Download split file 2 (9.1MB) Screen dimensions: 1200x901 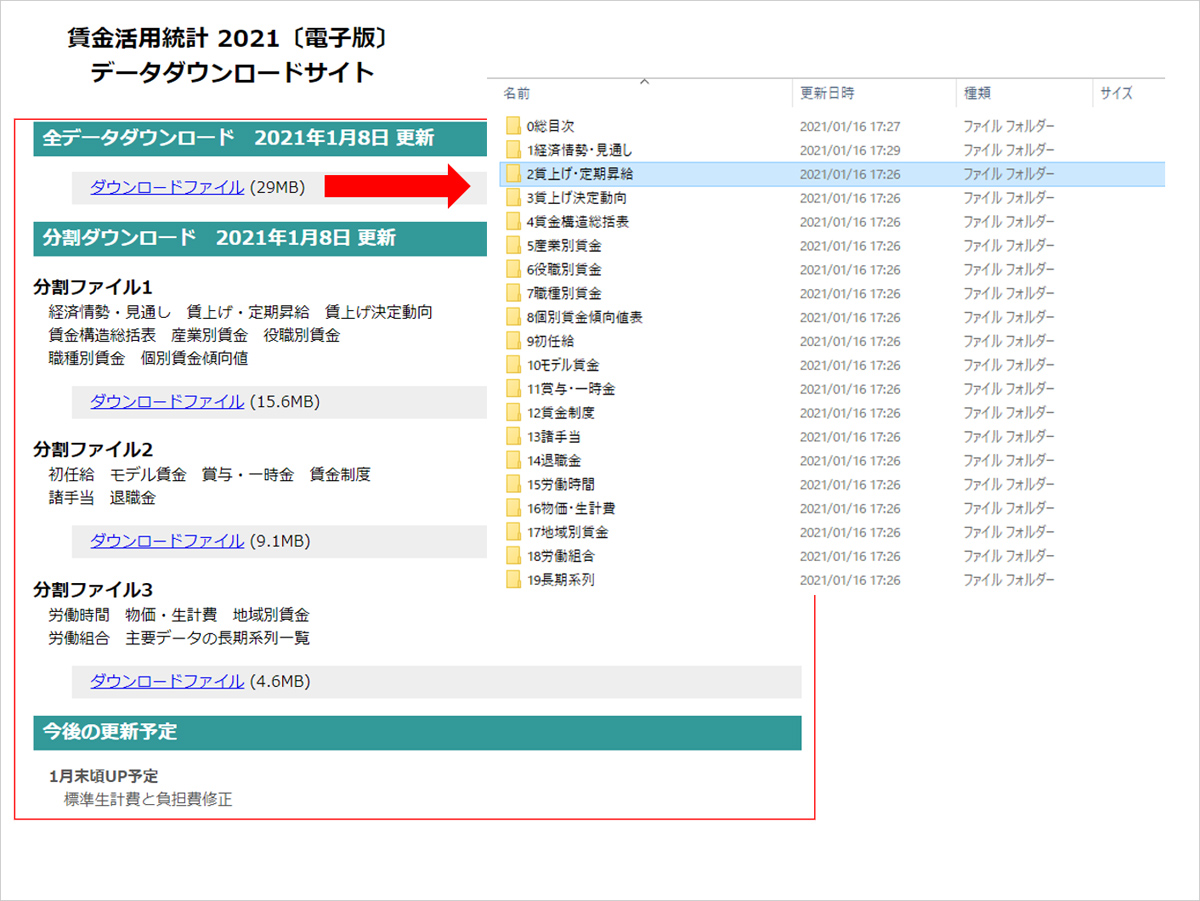pyautogui.click(x=167, y=541)
